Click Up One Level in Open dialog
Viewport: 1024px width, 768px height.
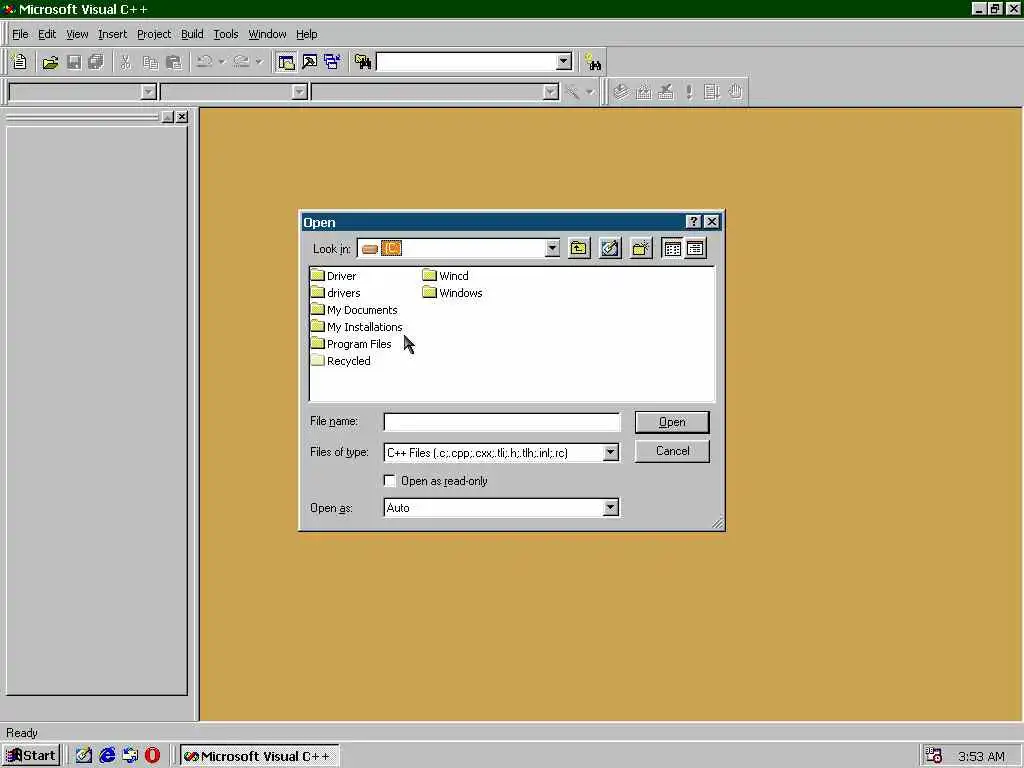tap(579, 248)
